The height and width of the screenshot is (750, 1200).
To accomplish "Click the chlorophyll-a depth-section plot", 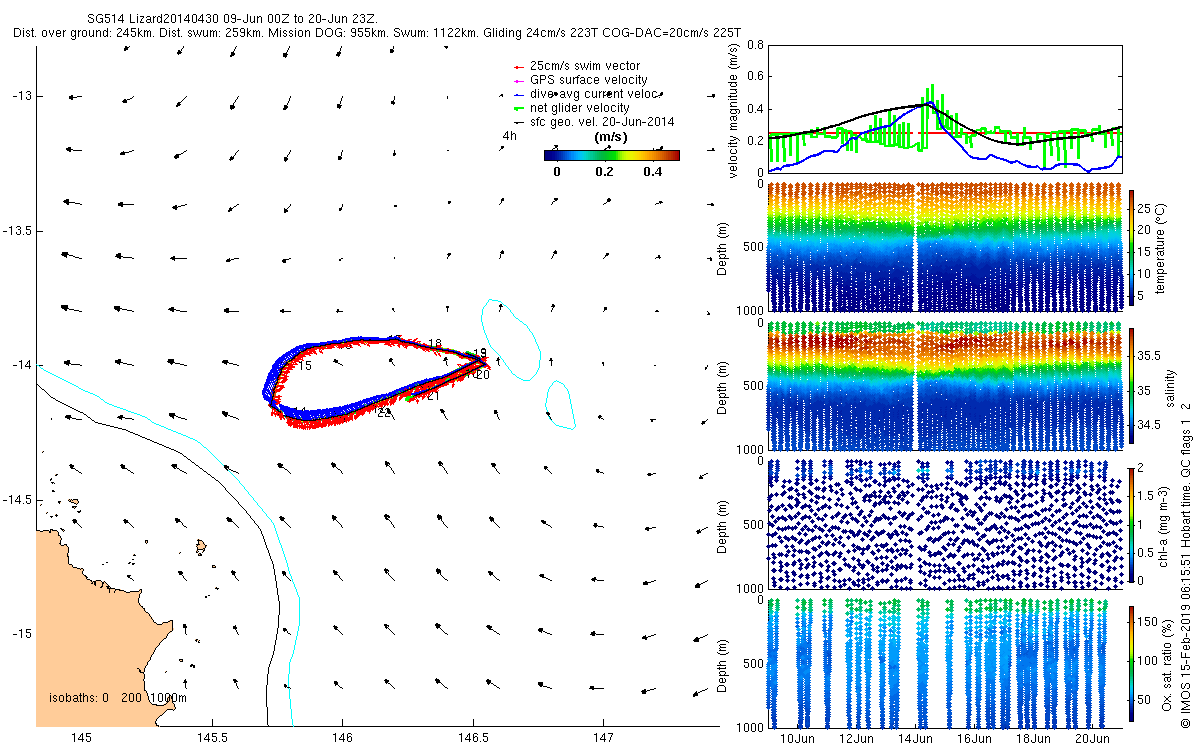I will (944, 524).
